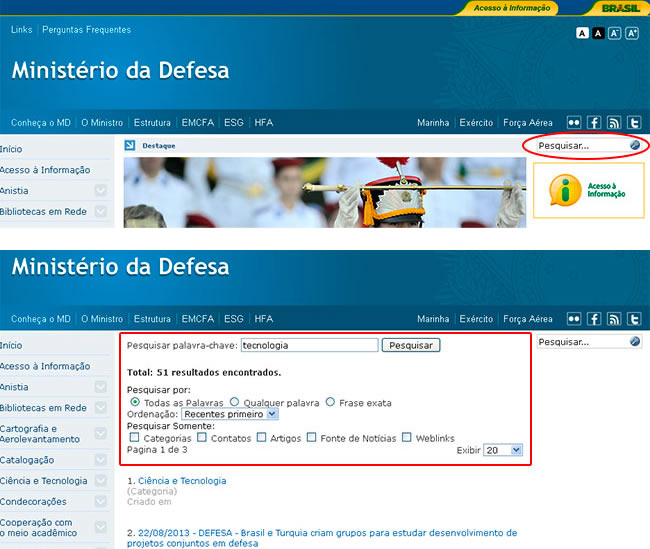Click the yellow 'i' Acesso à Informação banner

pyautogui.click(x=589, y=190)
